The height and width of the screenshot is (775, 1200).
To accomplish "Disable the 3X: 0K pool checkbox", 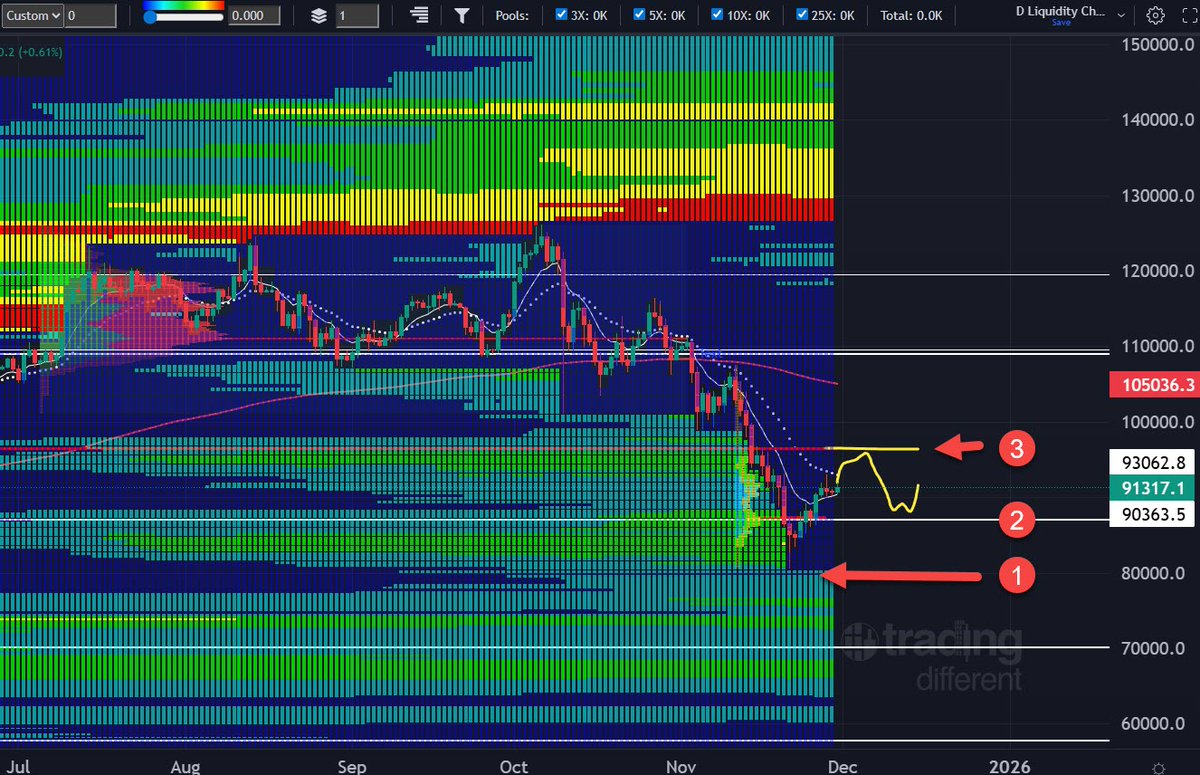I will coord(562,14).
